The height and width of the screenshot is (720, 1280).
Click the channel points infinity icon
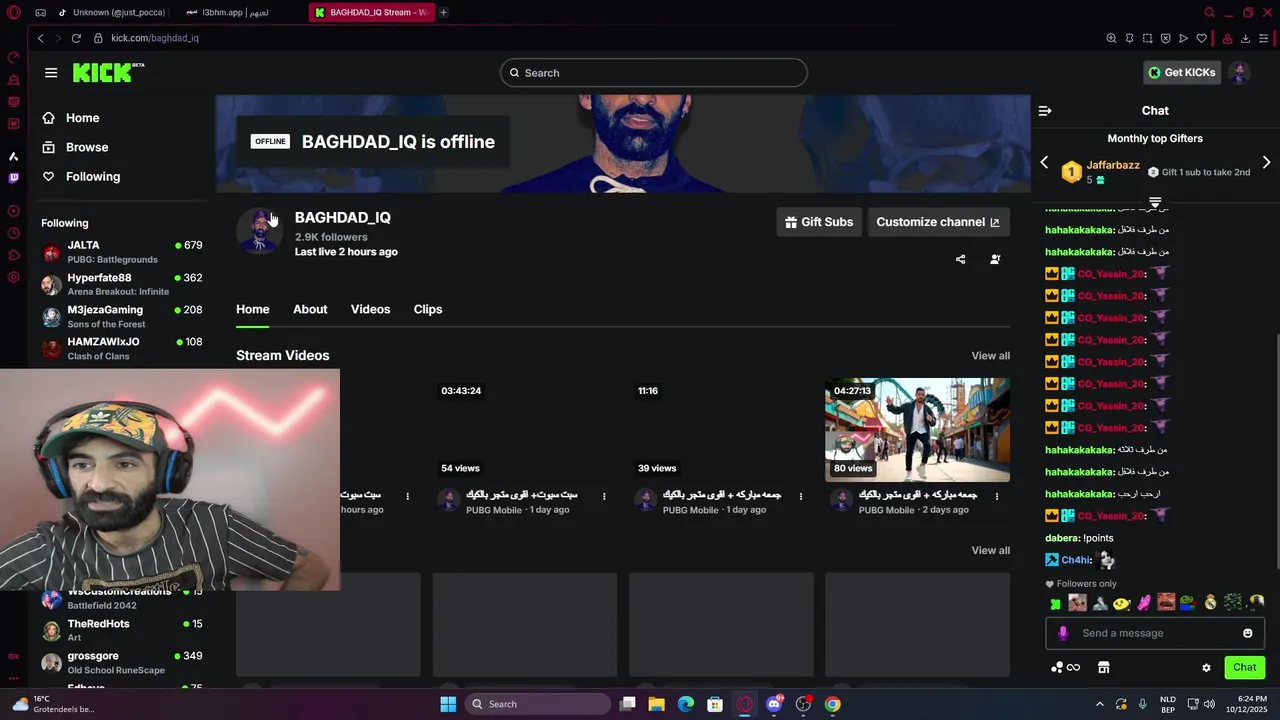(x=1066, y=667)
